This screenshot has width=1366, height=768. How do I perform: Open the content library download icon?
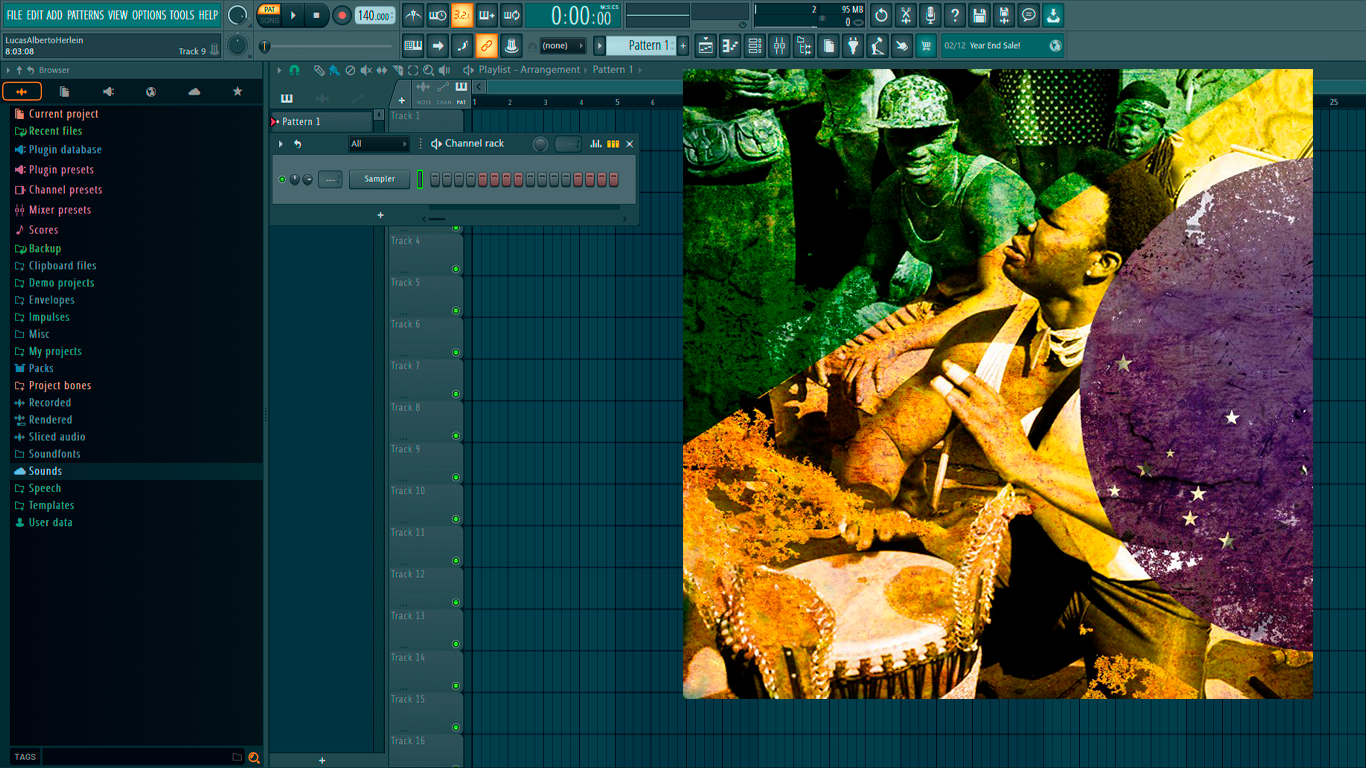click(1053, 15)
